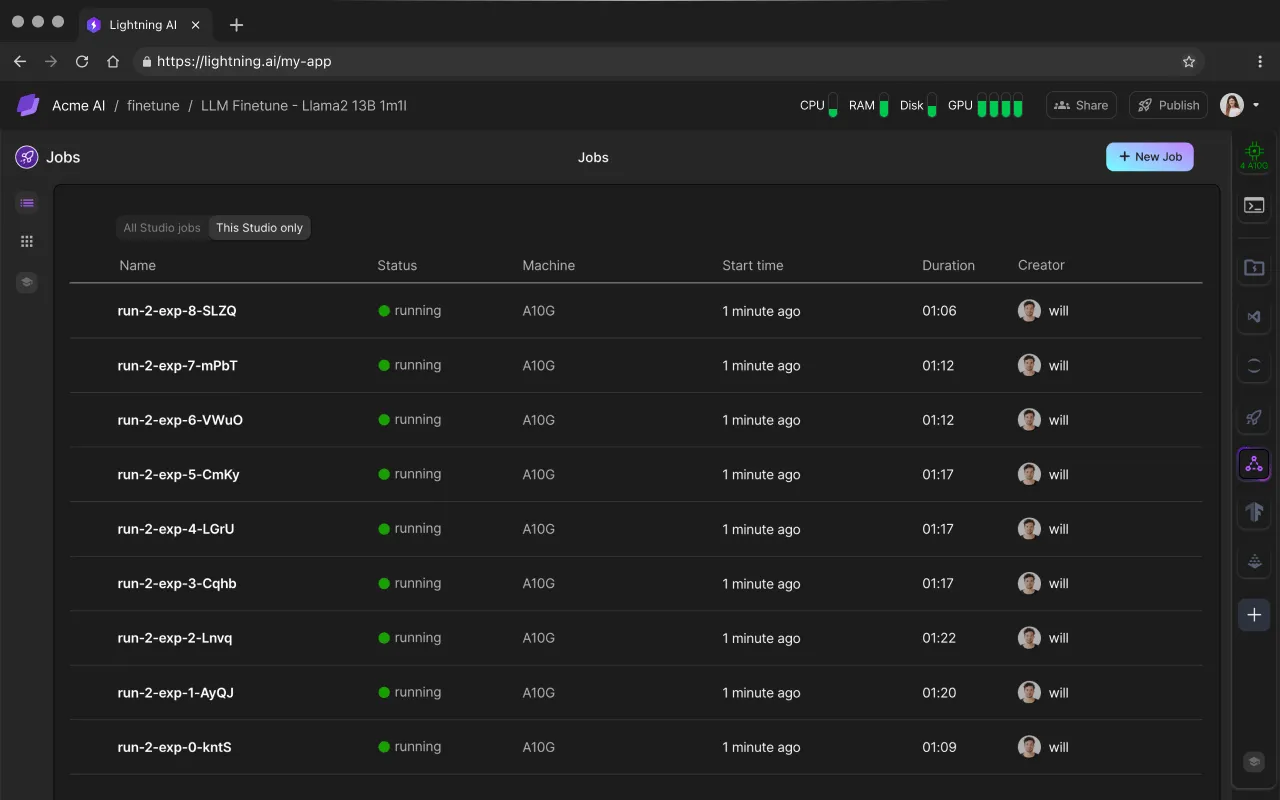
Task: Open job run-2-exp-0-kntS
Action: [x=175, y=747]
